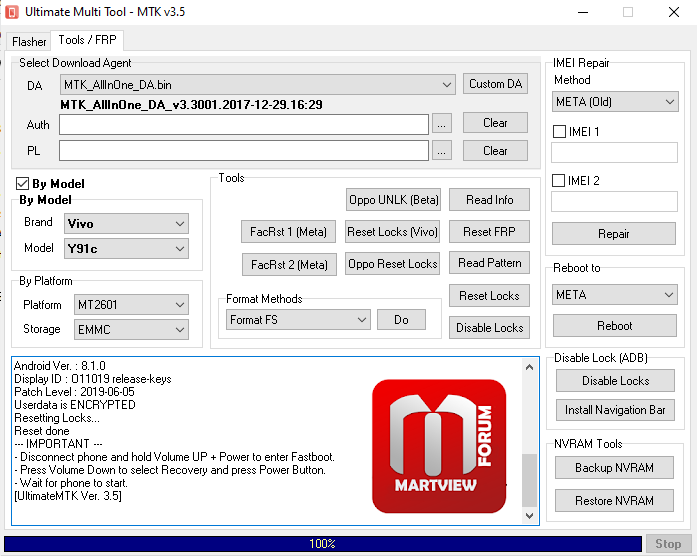Open the DA download agent dropdown
The image size is (697, 556).
[x=257, y=84]
